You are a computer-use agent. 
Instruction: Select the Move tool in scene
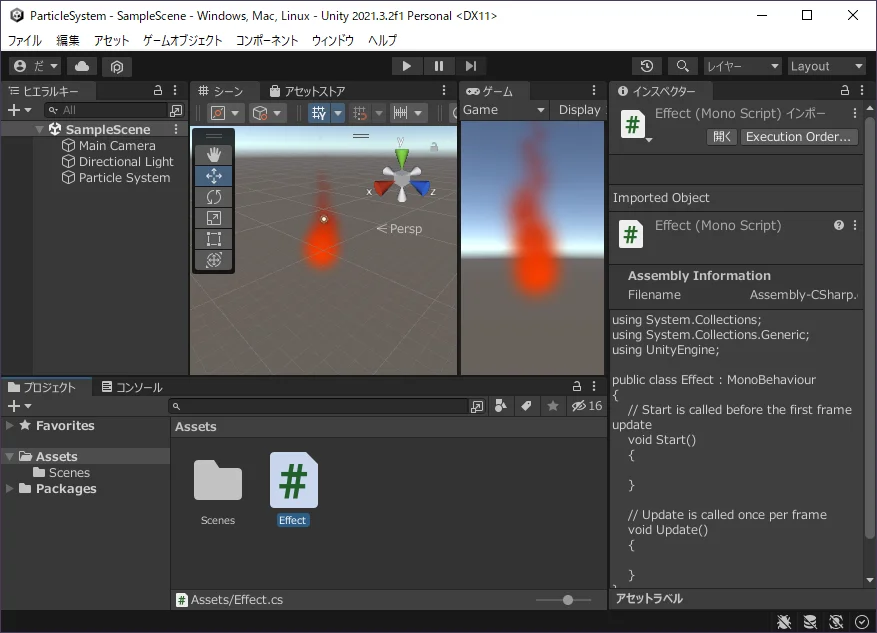[214, 176]
